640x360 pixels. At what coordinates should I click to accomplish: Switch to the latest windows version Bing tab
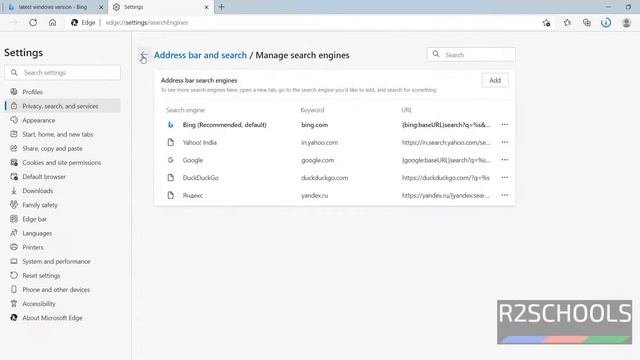coord(55,7)
